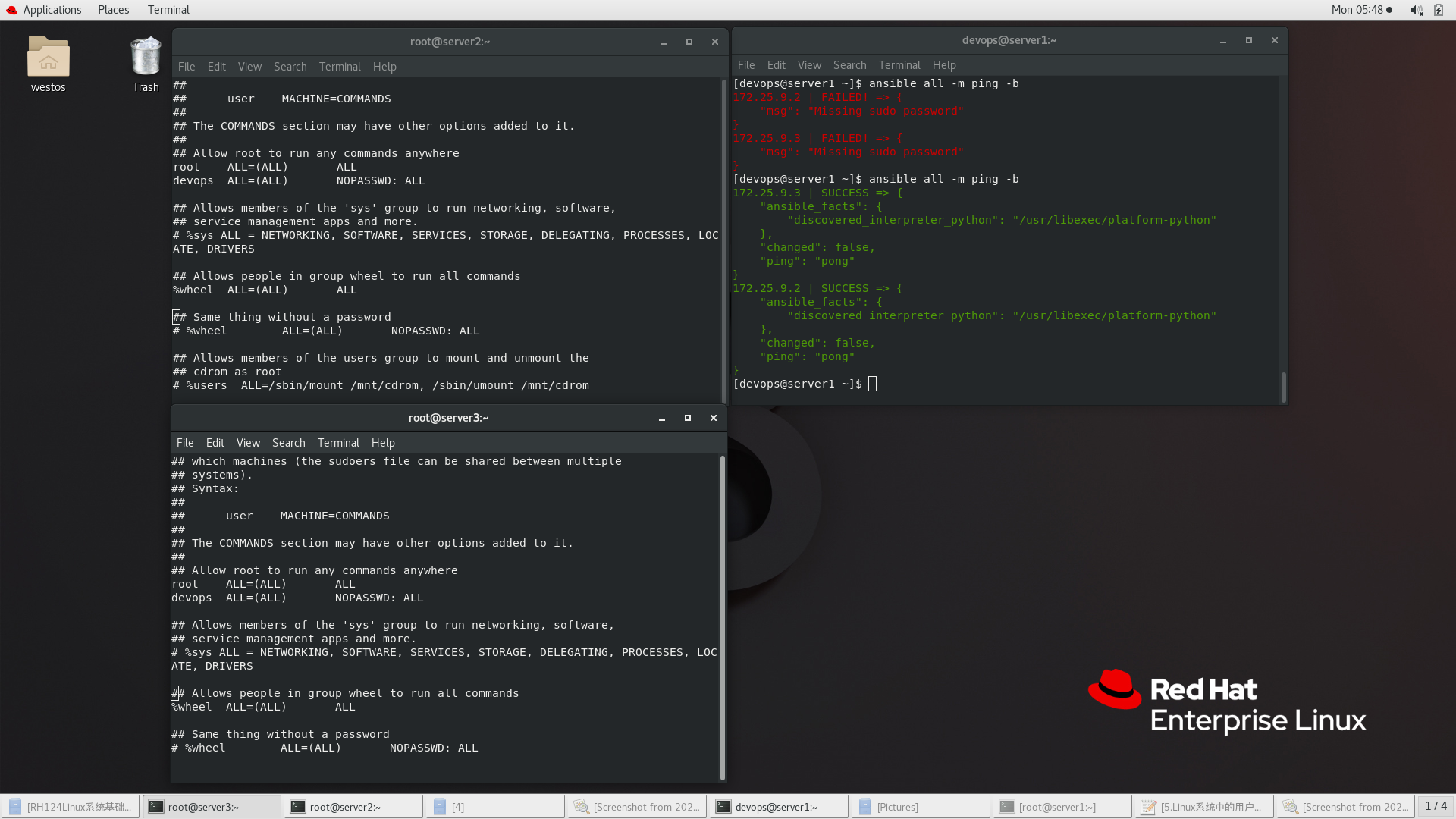Click the volume speaker icon in top bar
Screen dimensions: 1456x819
pos(1416,10)
